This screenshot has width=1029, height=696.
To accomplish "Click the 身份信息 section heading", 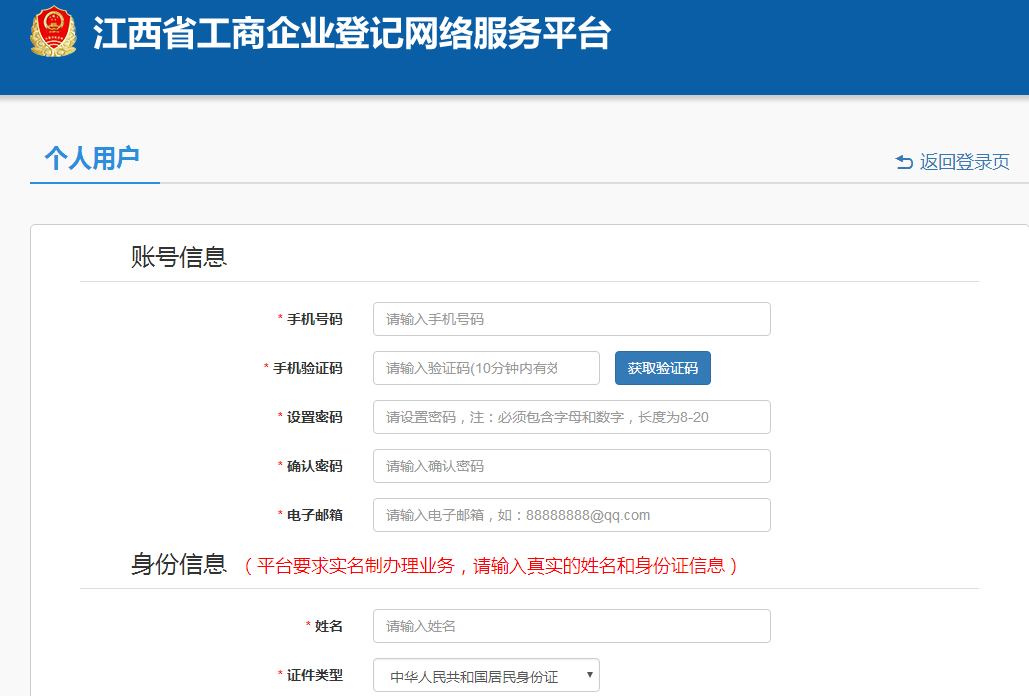I will click(178, 564).
